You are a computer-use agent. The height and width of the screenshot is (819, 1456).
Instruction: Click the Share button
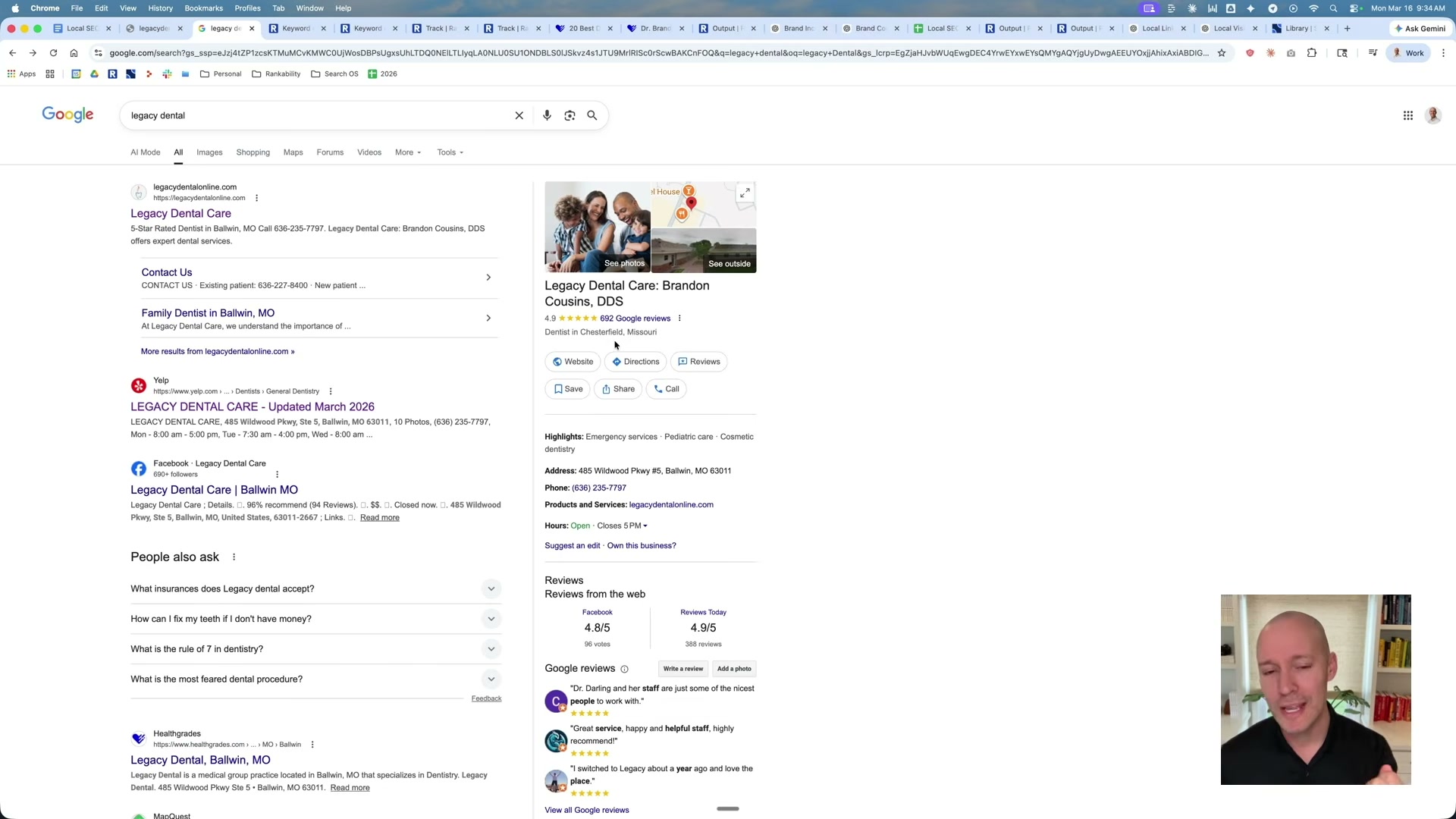618,389
